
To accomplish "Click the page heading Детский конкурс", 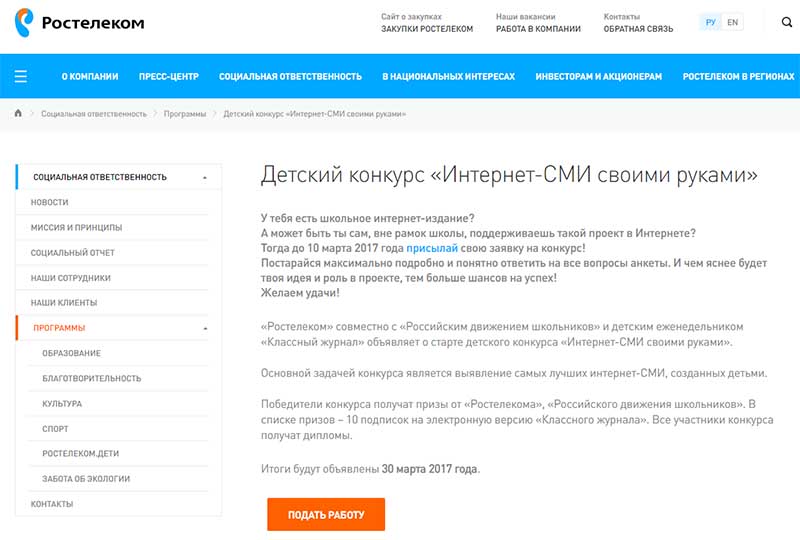I will (509, 175).
